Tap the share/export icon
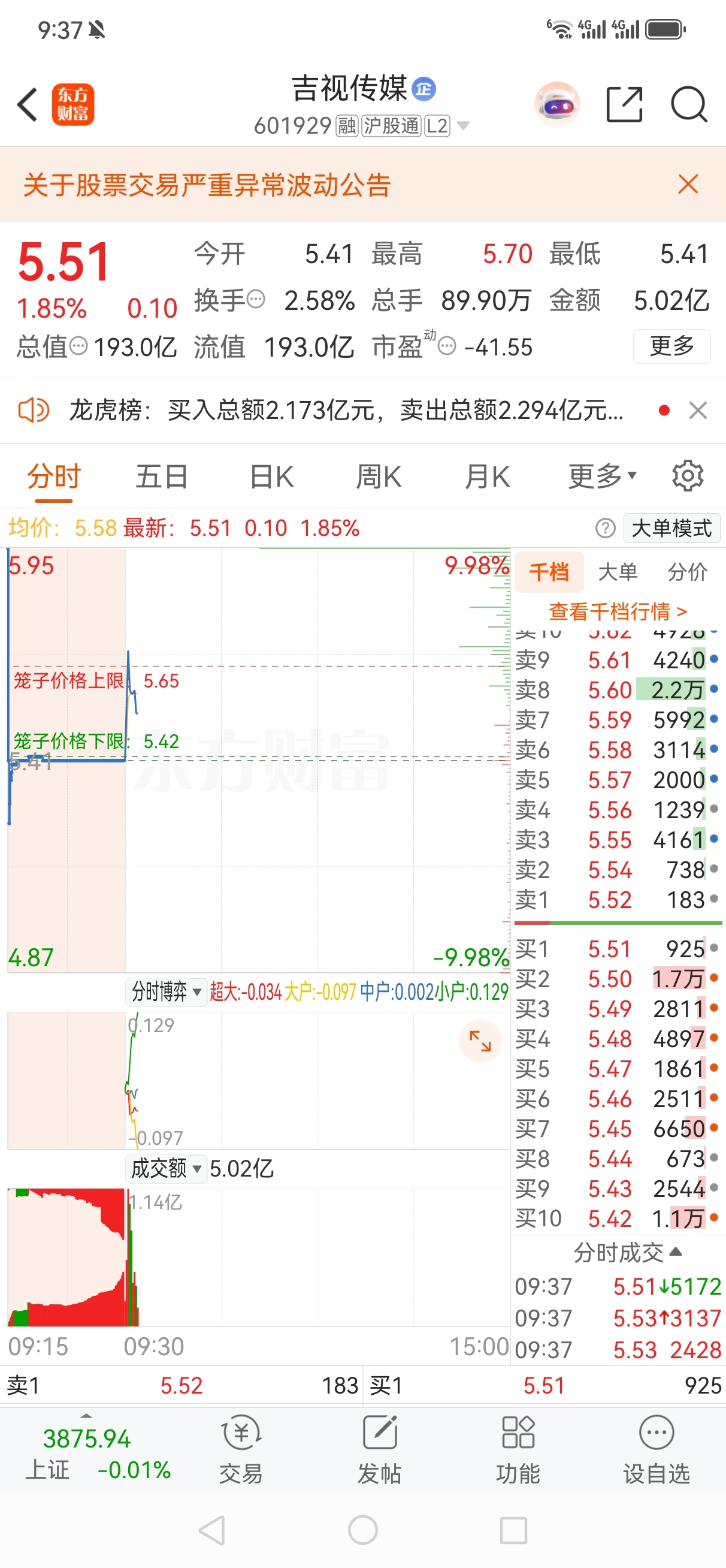The width and height of the screenshot is (726, 1568). pyautogui.click(x=624, y=105)
